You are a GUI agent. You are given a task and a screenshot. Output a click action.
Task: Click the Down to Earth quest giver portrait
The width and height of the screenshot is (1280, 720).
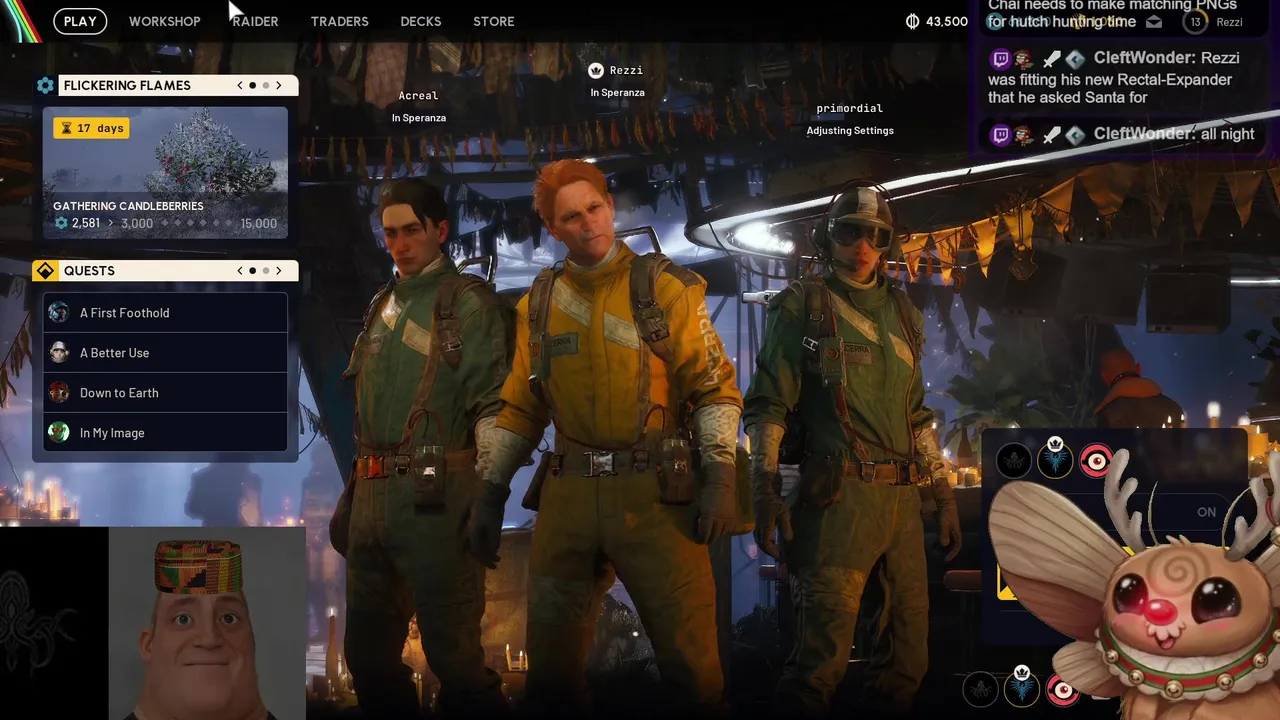[x=59, y=393]
